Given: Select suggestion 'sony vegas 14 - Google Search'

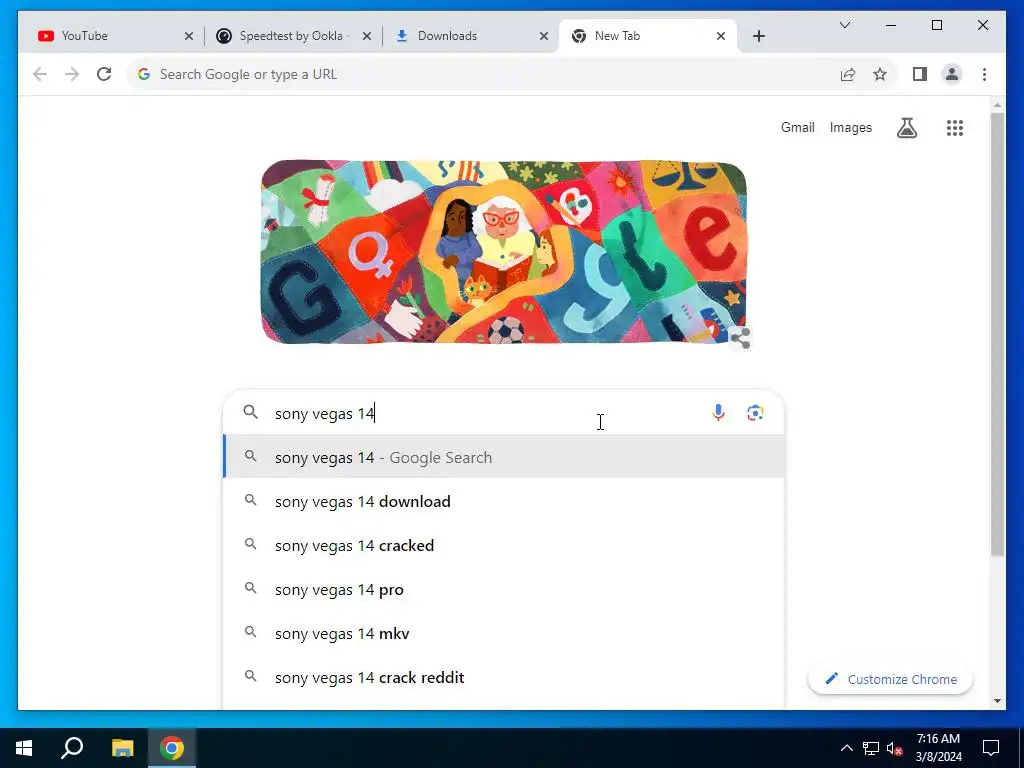Looking at the screenshot, I should click(504, 457).
